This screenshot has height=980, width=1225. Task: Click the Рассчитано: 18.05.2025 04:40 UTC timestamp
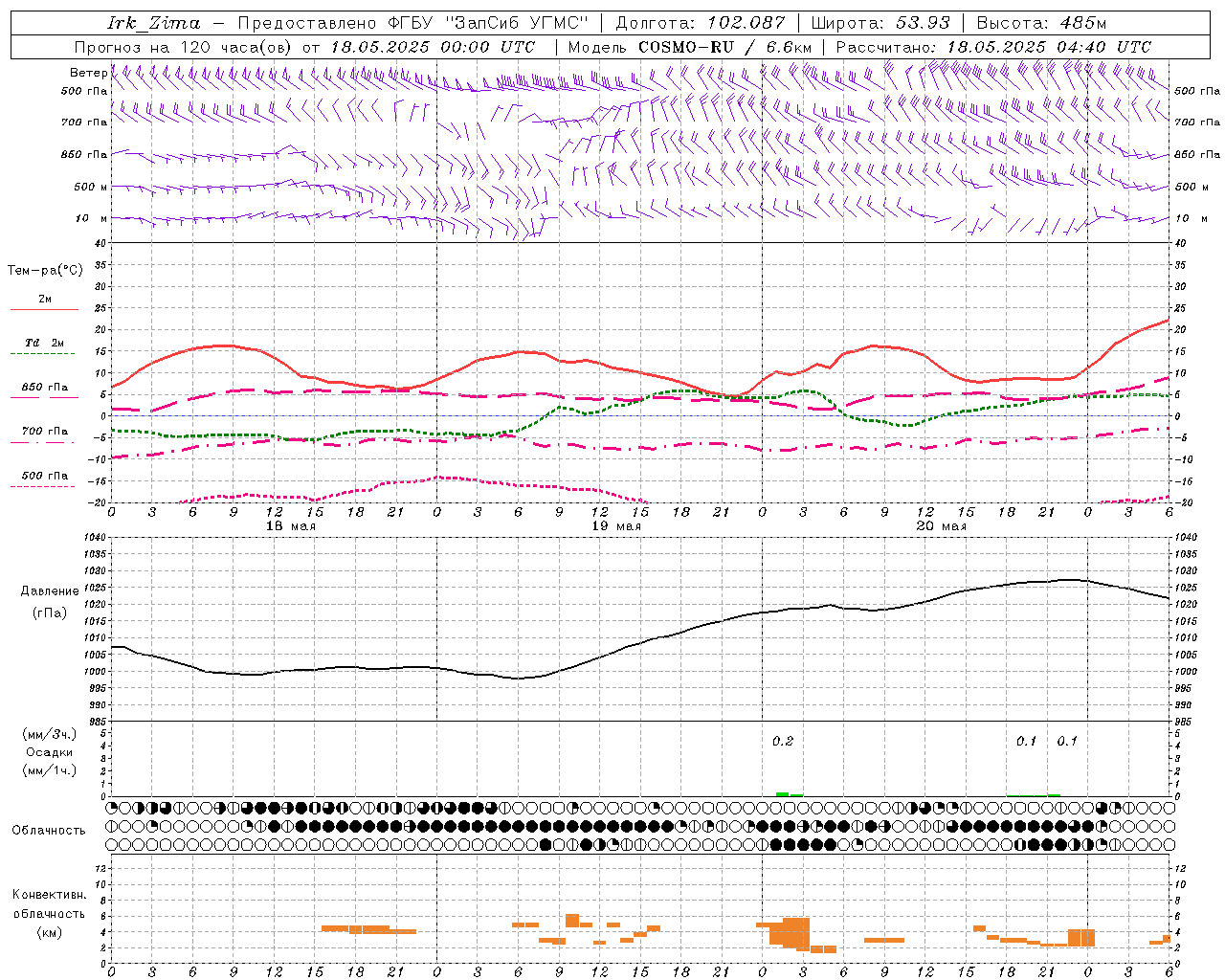click(993, 47)
